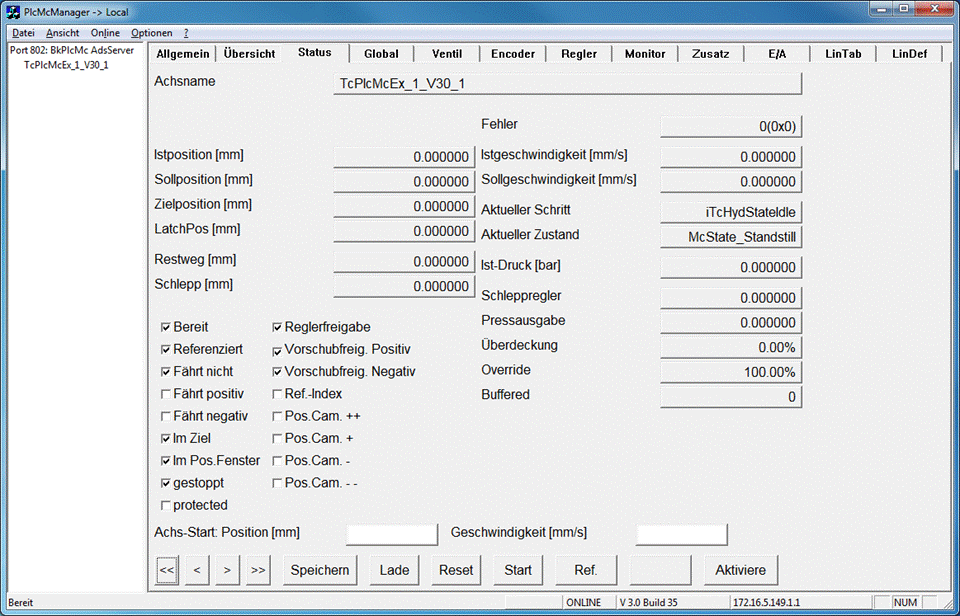Click the >> fast forward button
This screenshot has height=616, width=960.
point(258,570)
